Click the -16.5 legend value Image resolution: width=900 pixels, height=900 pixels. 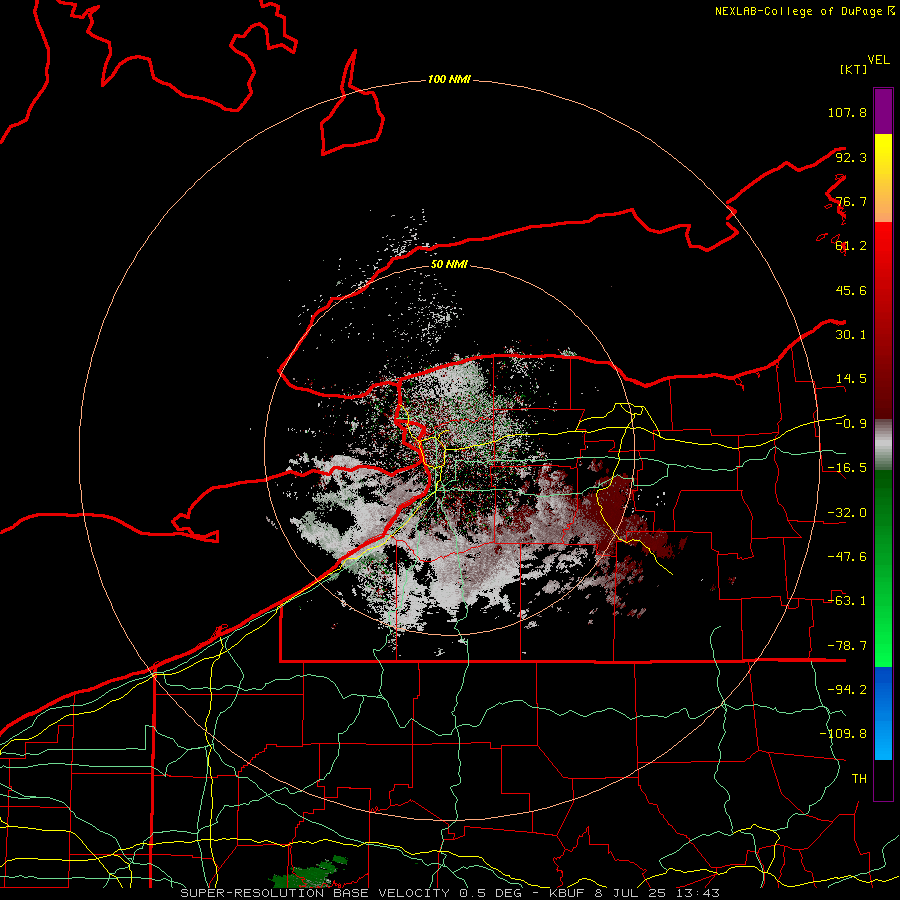847,468
